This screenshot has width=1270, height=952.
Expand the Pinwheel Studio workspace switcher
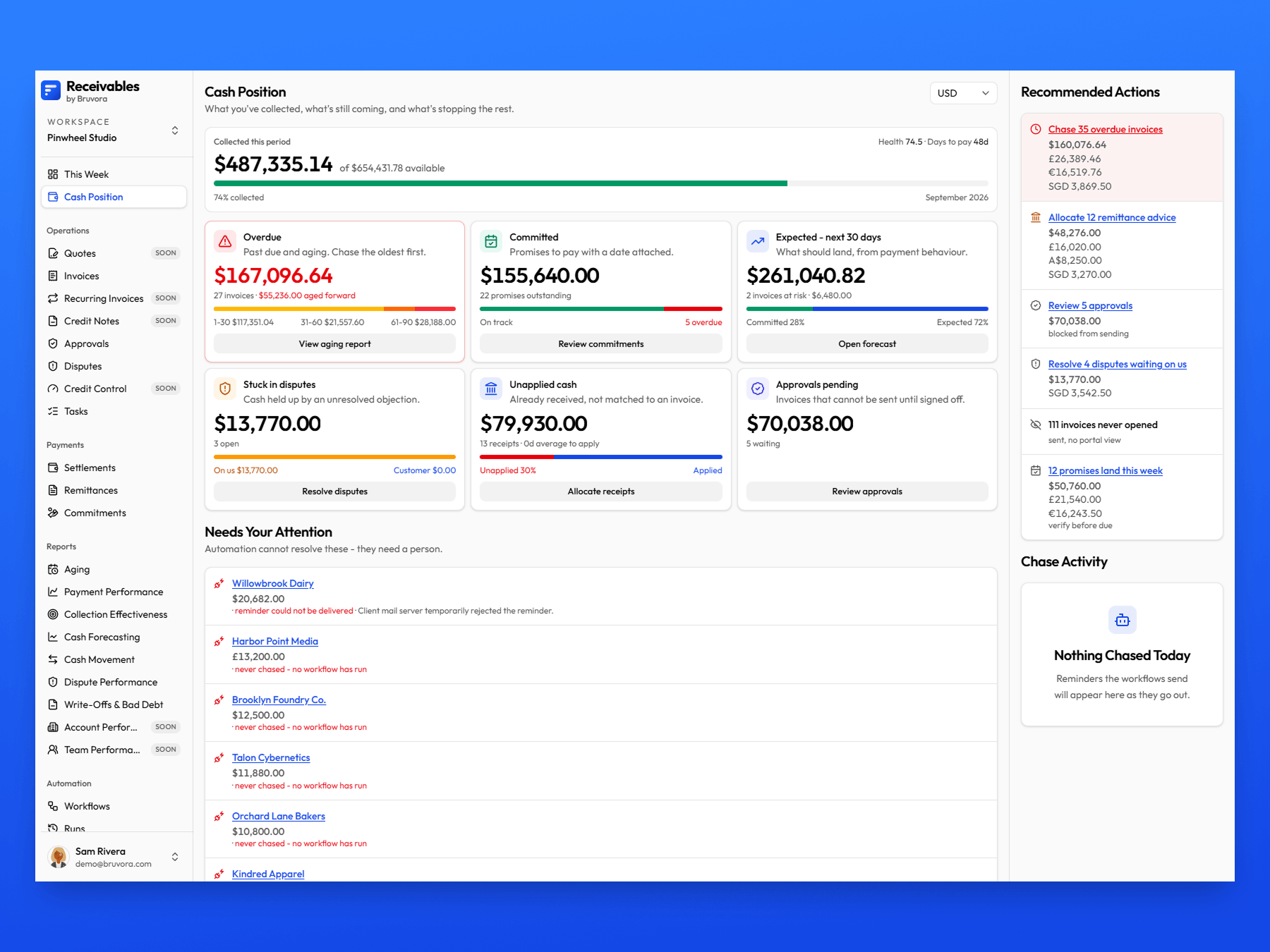[x=175, y=130]
